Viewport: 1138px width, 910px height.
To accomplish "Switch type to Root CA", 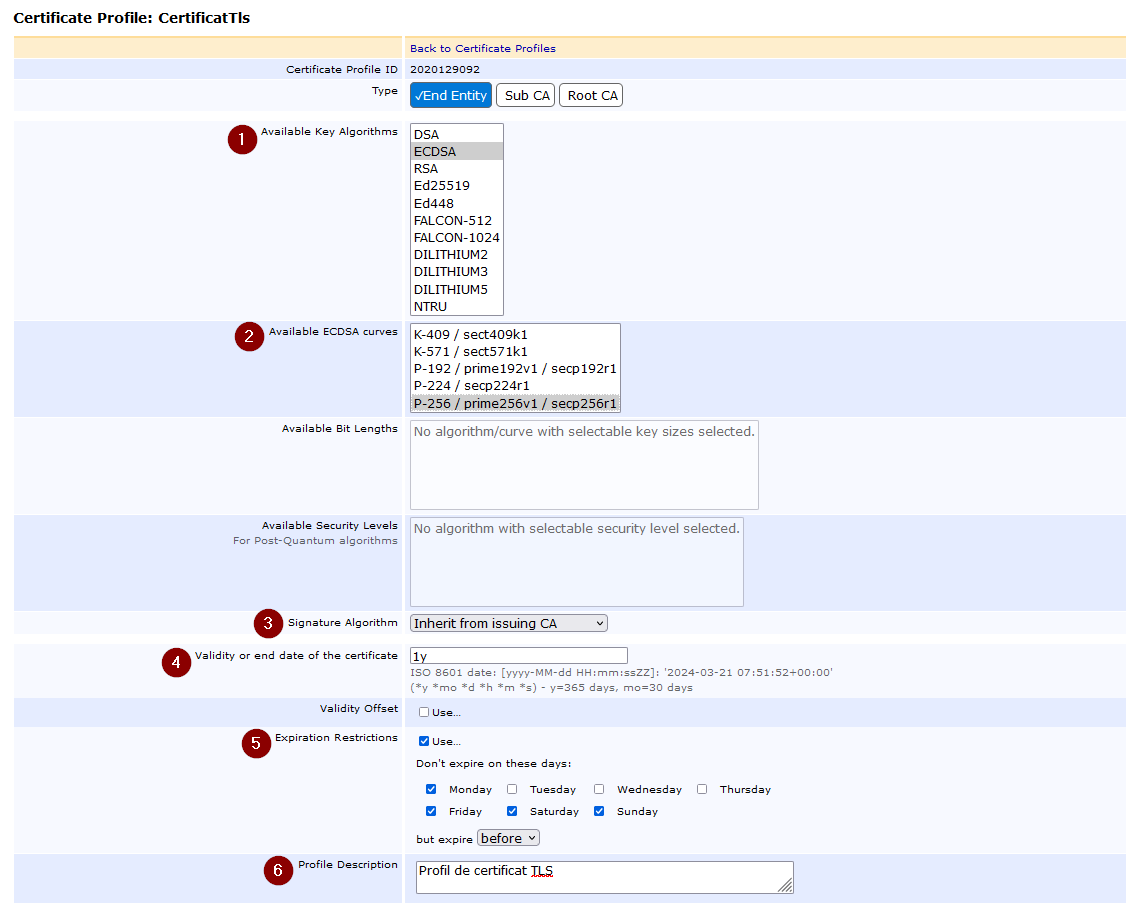I will coord(591,95).
